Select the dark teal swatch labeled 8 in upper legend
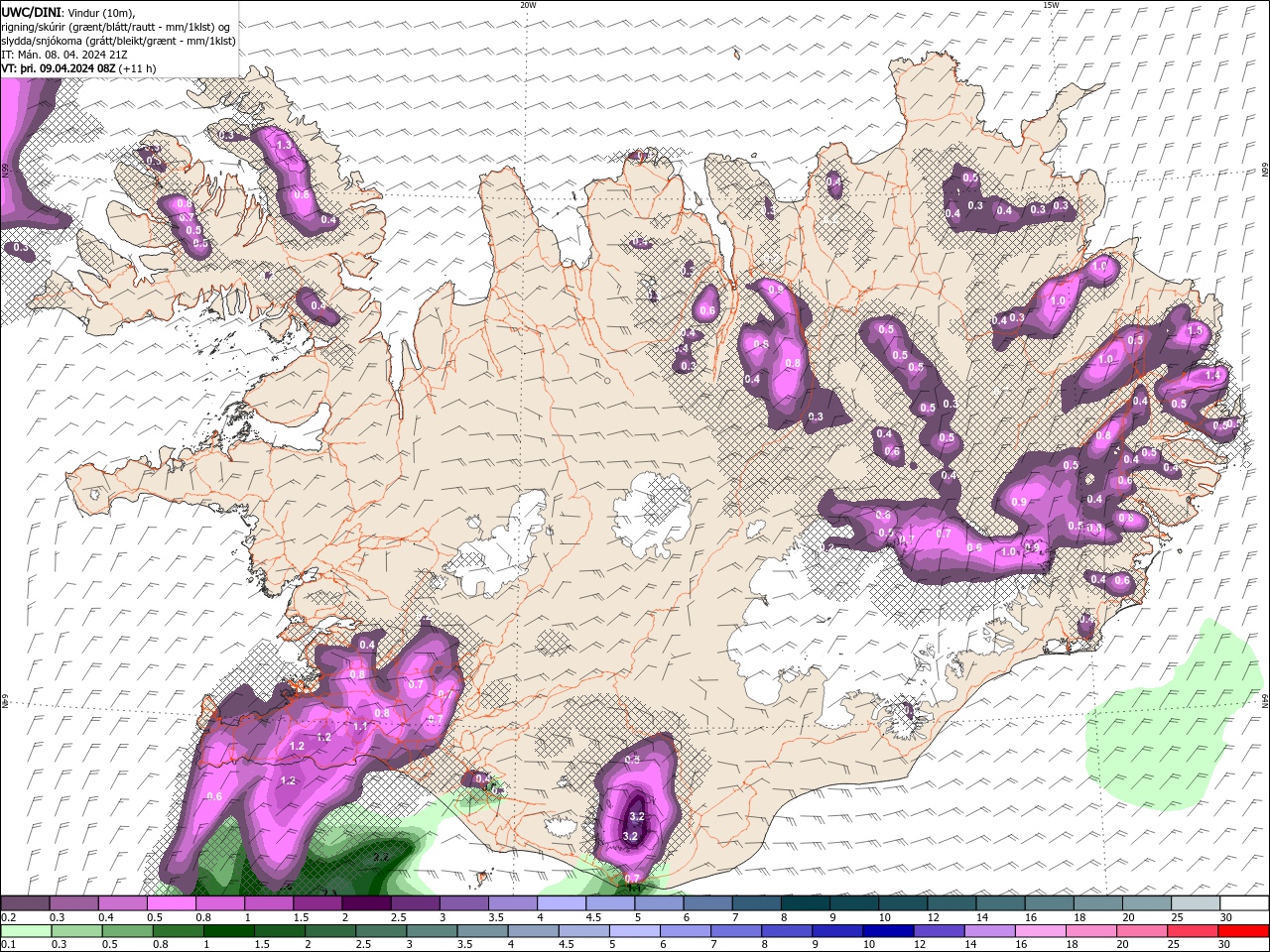The image size is (1270, 952). pyautogui.click(x=806, y=903)
